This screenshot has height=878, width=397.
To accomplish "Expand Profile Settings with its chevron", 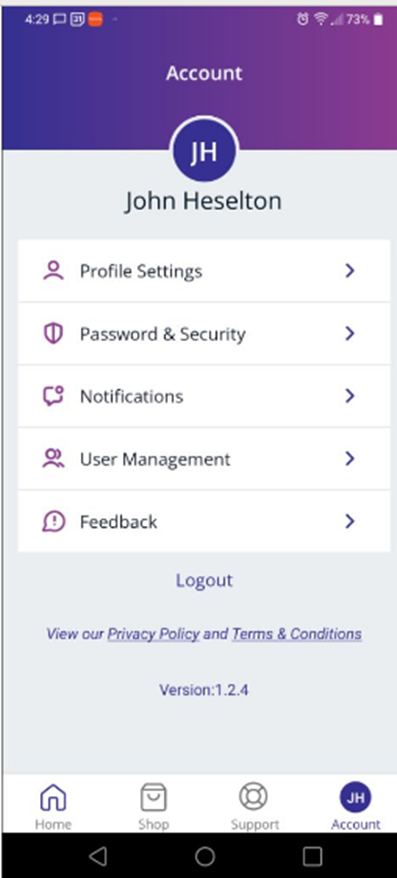I will (x=350, y=271).
